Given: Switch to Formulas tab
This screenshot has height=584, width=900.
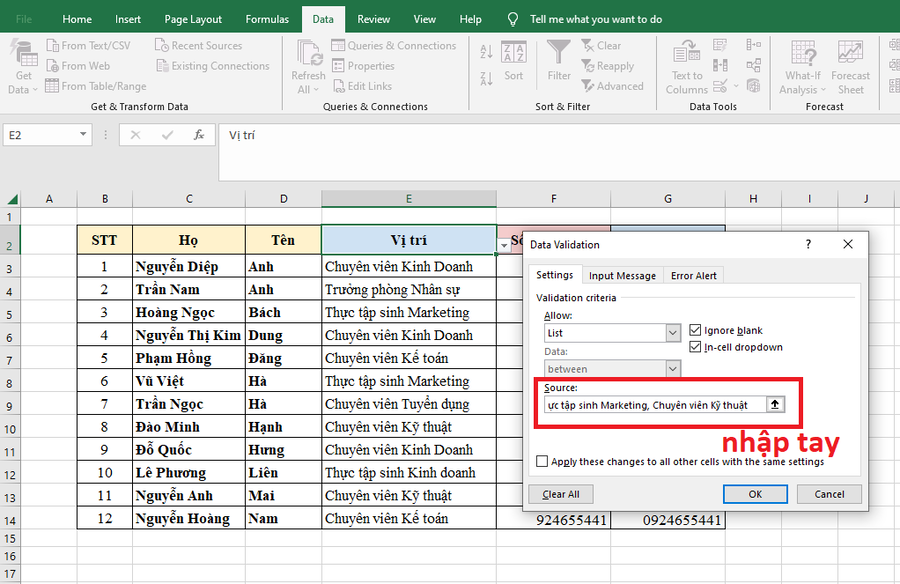Looking at the screenshot, I should pyautogui.click(x=267, y=20).
